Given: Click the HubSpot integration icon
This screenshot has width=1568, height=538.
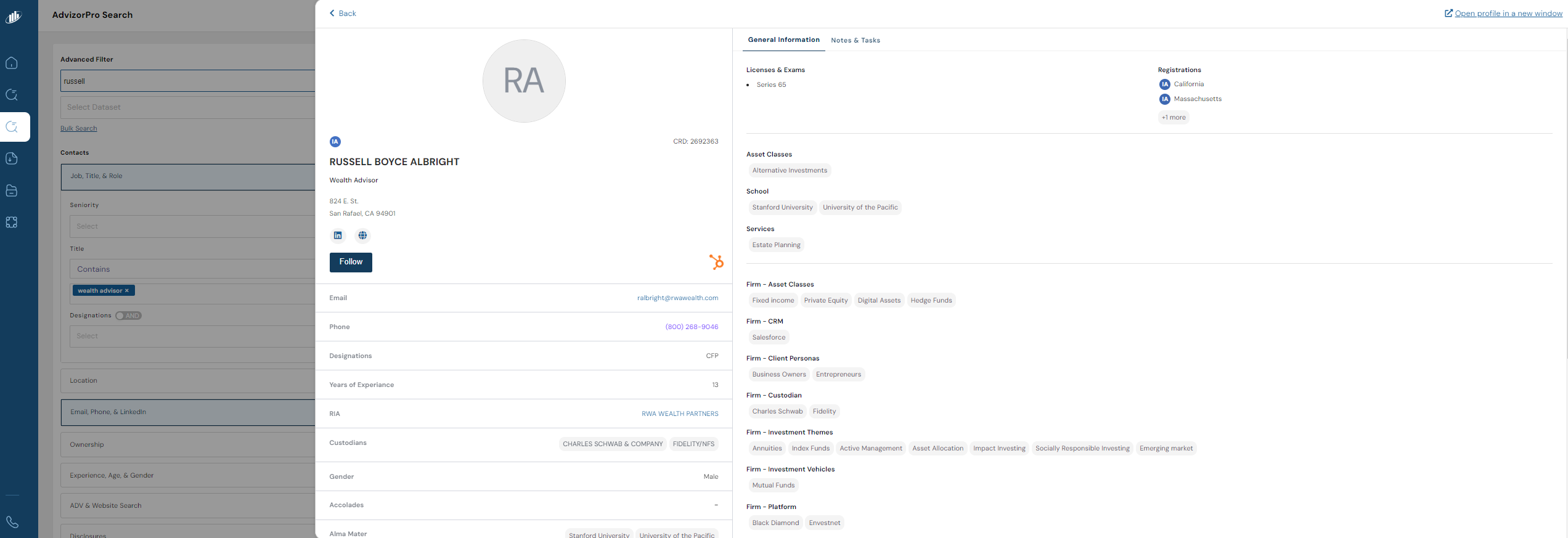Looking at the screenshot, I should point(716,262).
